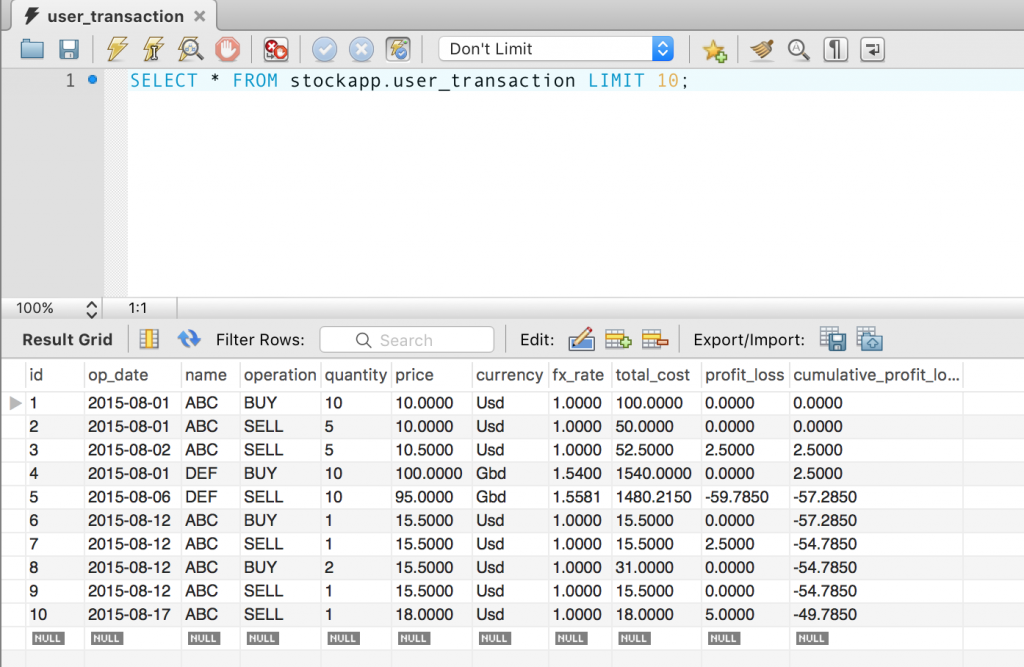Image resolution: width=1024 pixels, height=667 pixels.
Task: Toggle the auto-commit mode icon
Action: tap(398, 50)
